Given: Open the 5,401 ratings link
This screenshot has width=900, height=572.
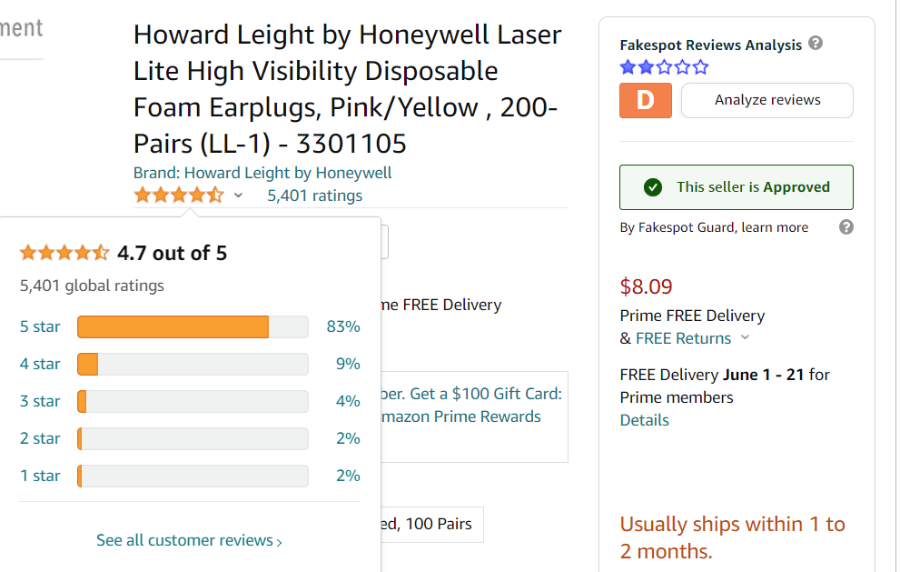Looking at the screenshot, I should tap(315, 196).
